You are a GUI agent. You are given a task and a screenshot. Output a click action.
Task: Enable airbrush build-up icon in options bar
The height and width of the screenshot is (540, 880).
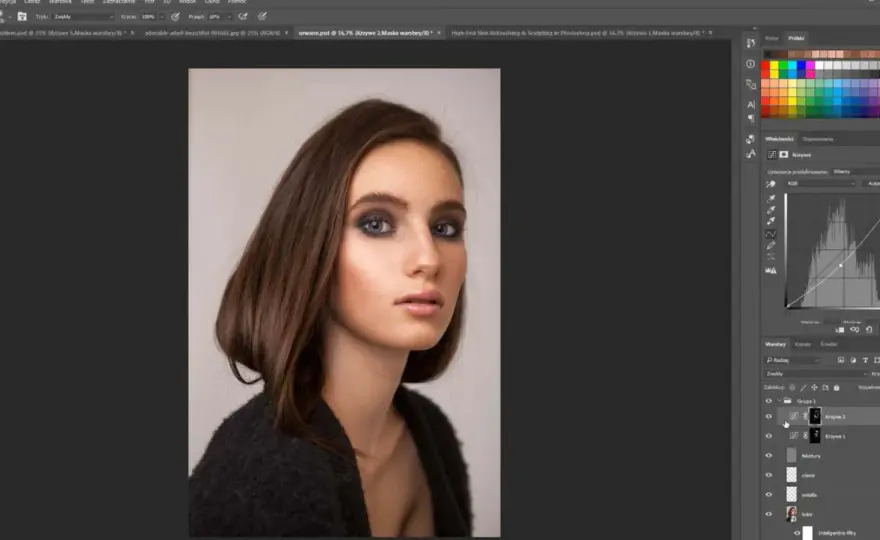pos(243,17)
